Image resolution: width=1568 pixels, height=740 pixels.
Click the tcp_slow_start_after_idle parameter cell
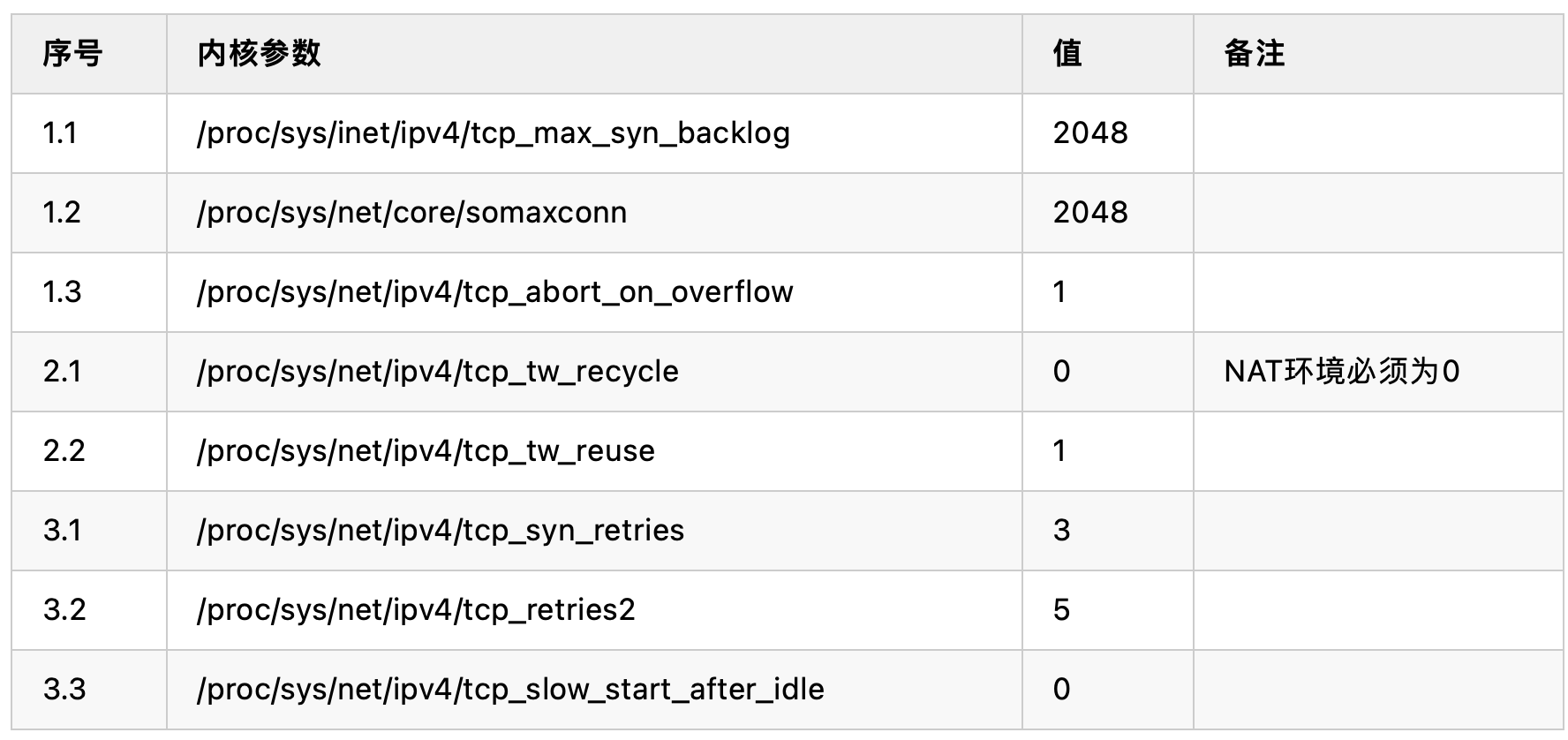click(594, 690)
